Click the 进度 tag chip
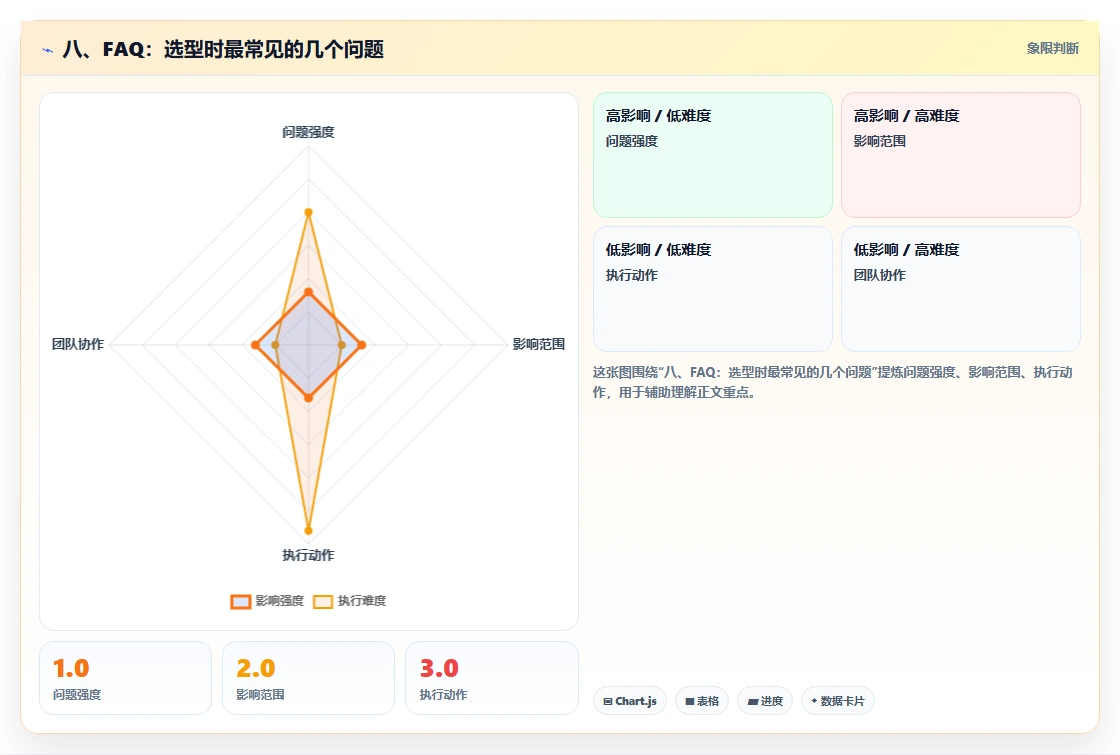 (765, 701)
